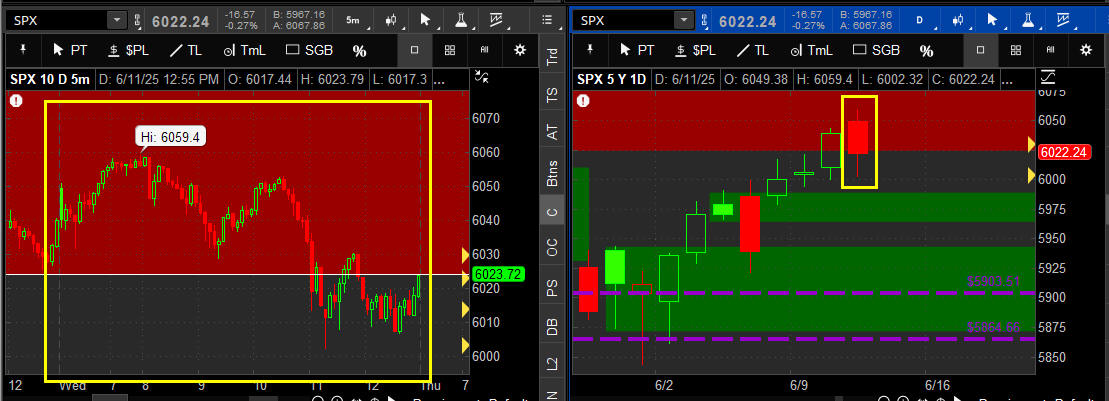
Task: Open the Trd sidebar tab
Action: click(552, 55)
